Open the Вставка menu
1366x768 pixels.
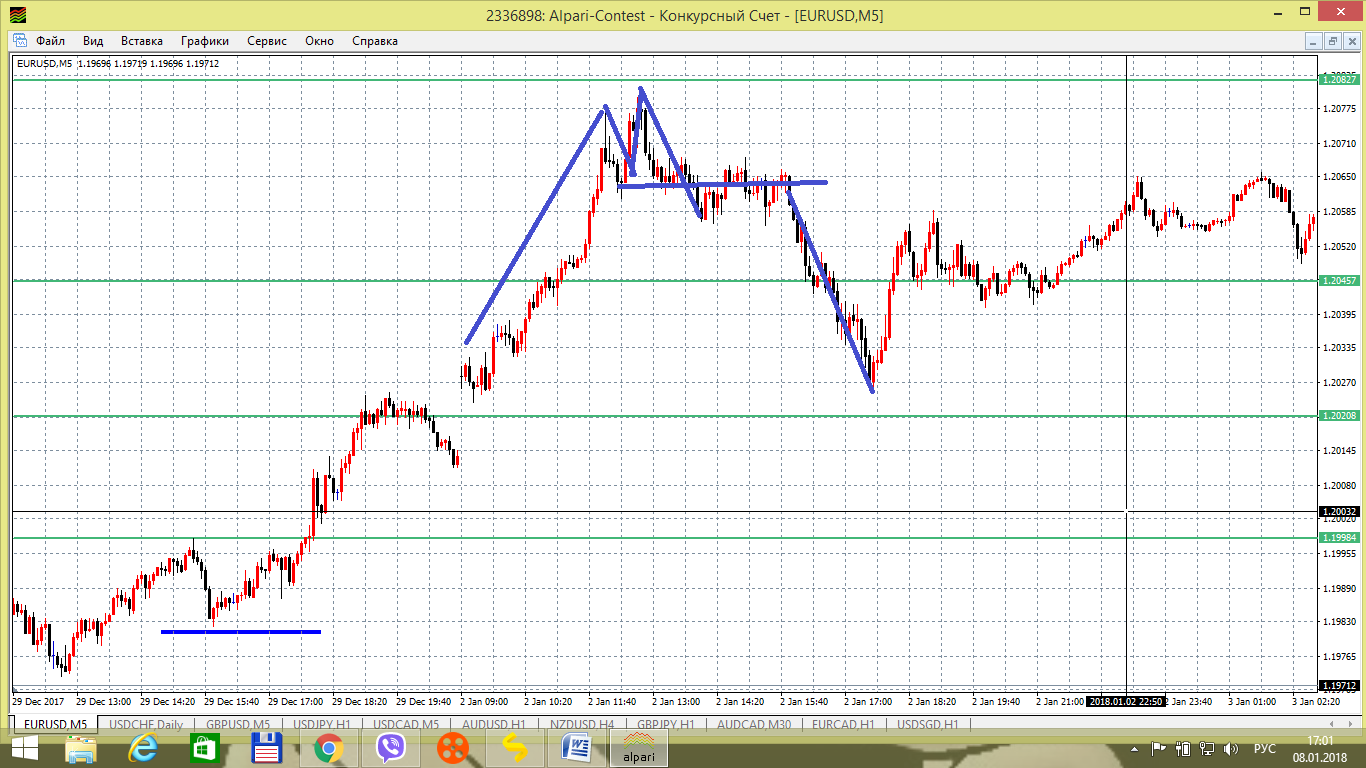tap(141, 41)
